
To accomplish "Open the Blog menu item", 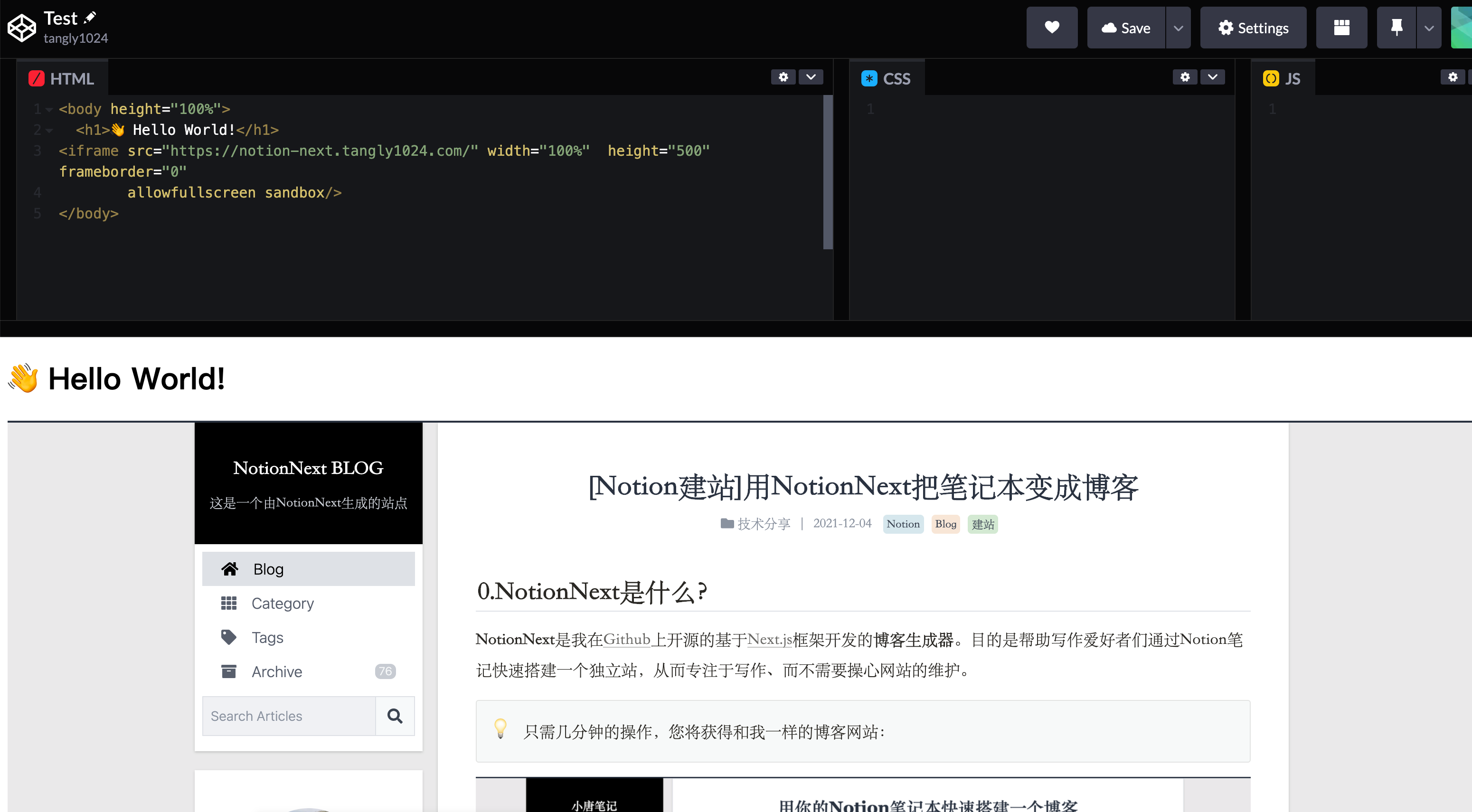I will (309, 568).
